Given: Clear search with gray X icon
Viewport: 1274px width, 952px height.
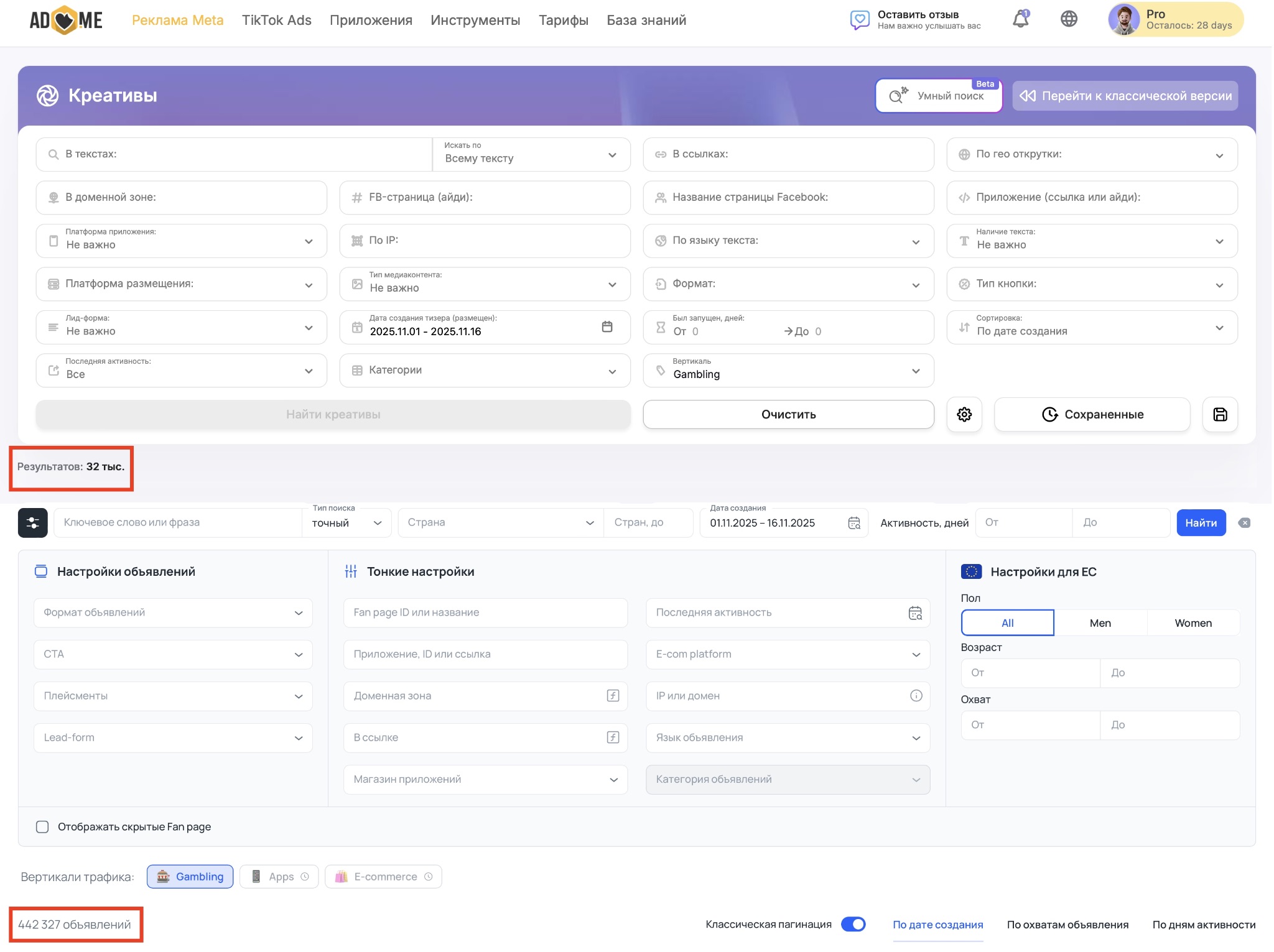Looking at the screenshot, I should 1244,523.
